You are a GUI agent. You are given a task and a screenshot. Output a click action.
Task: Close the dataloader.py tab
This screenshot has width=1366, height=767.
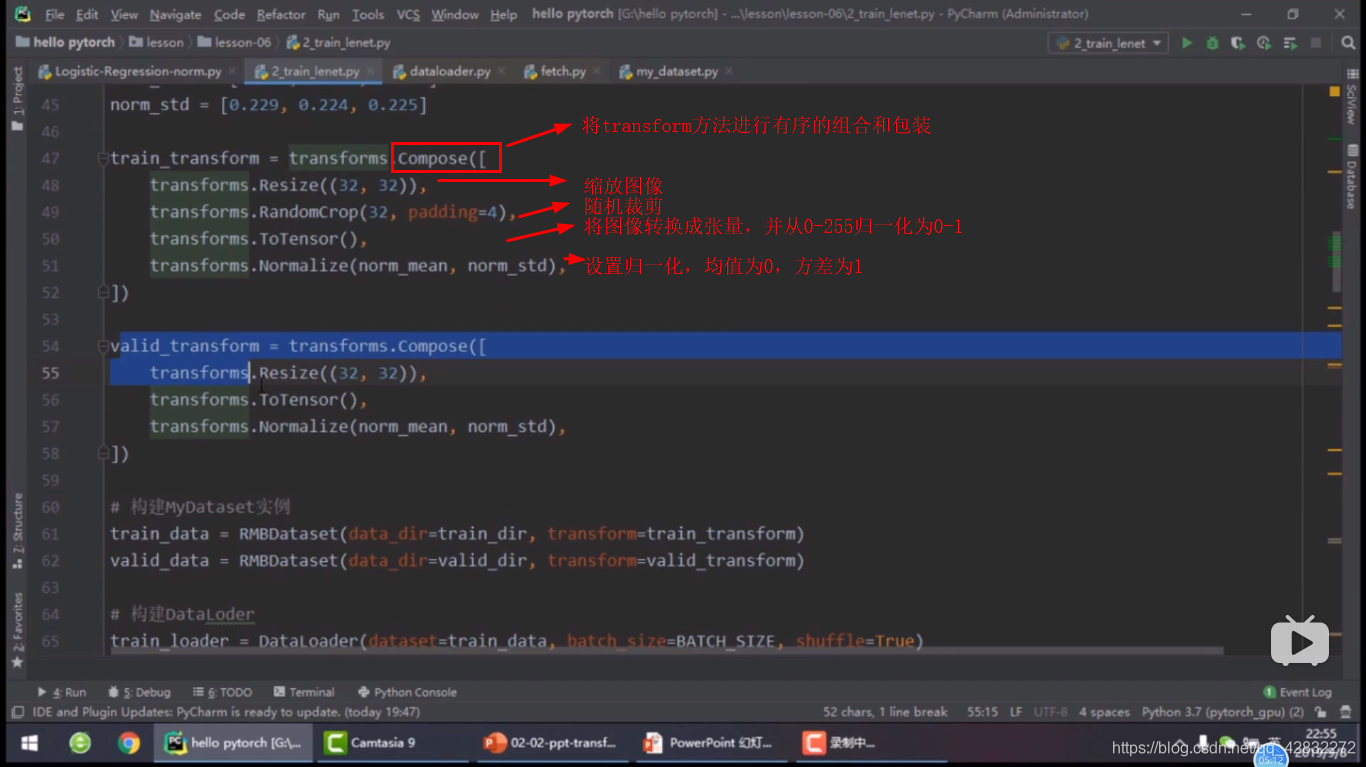pos(500,71)
